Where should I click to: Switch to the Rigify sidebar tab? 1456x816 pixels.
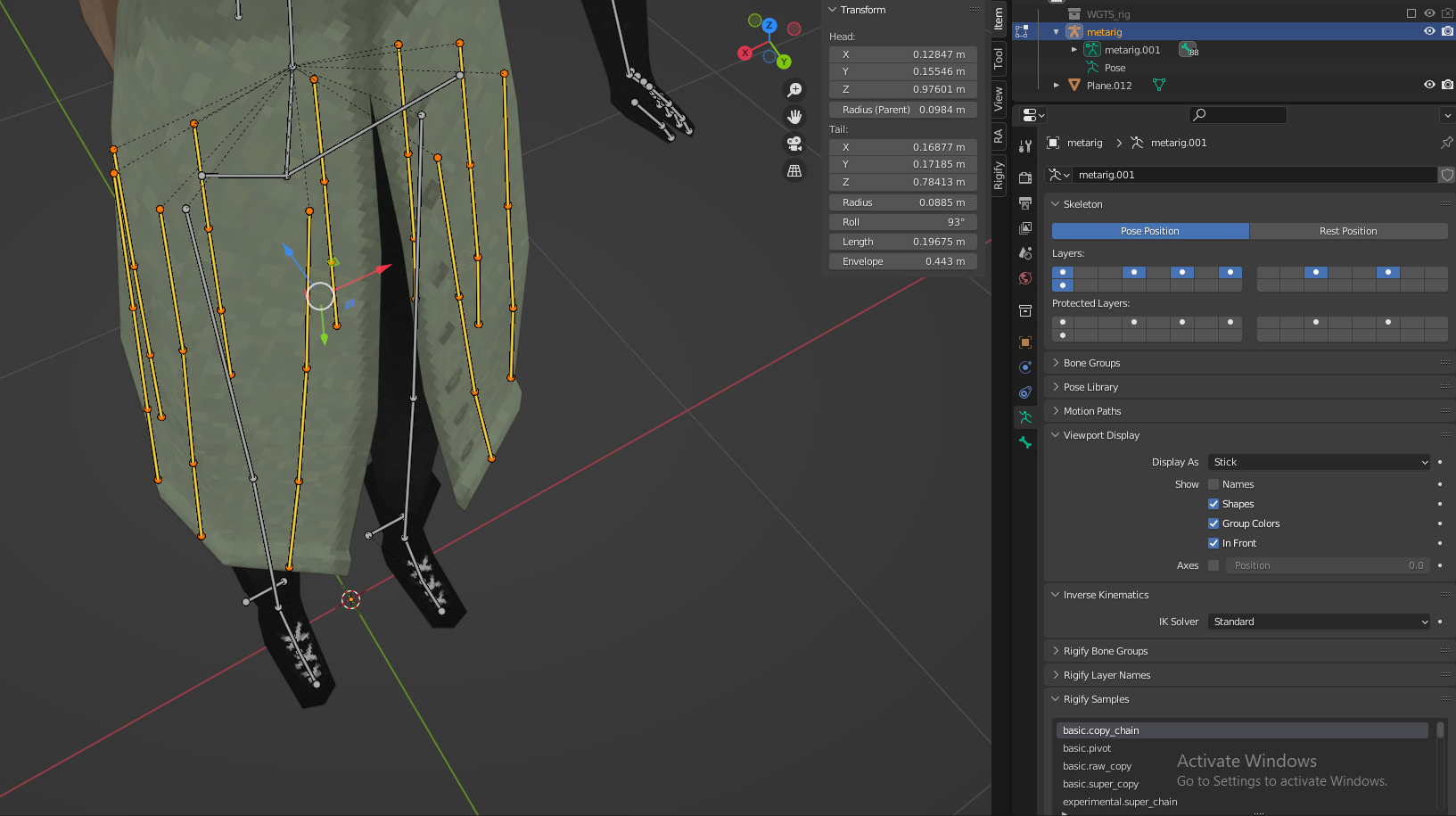coord(999,175)
